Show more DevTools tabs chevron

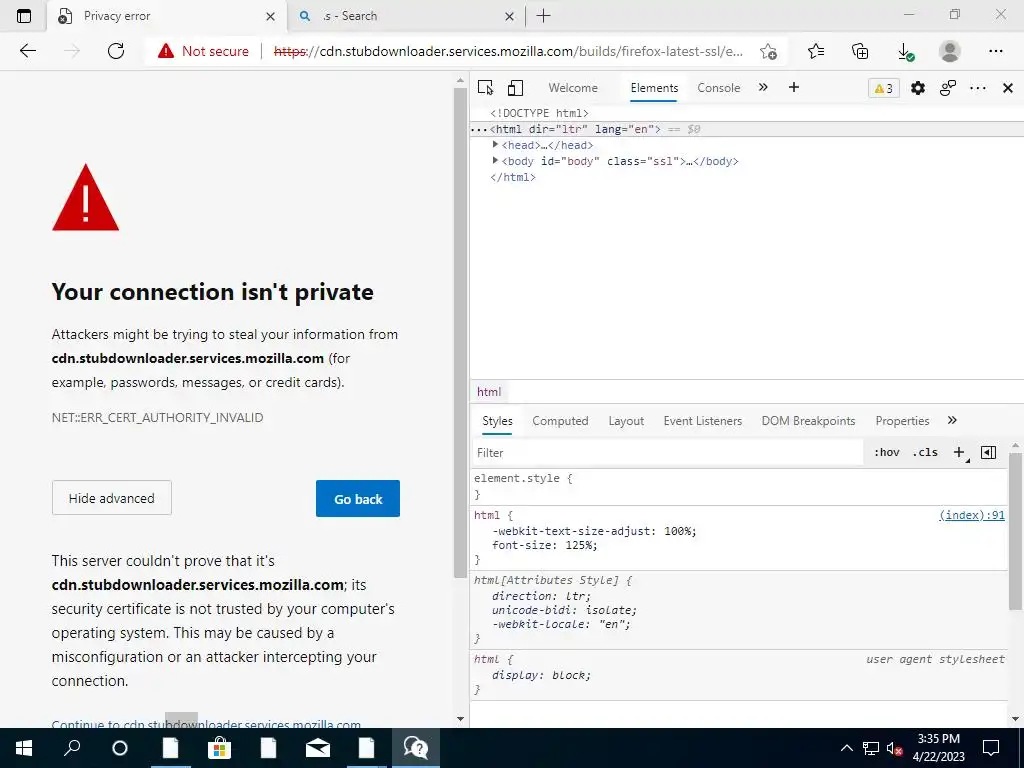tap(763, 88)
